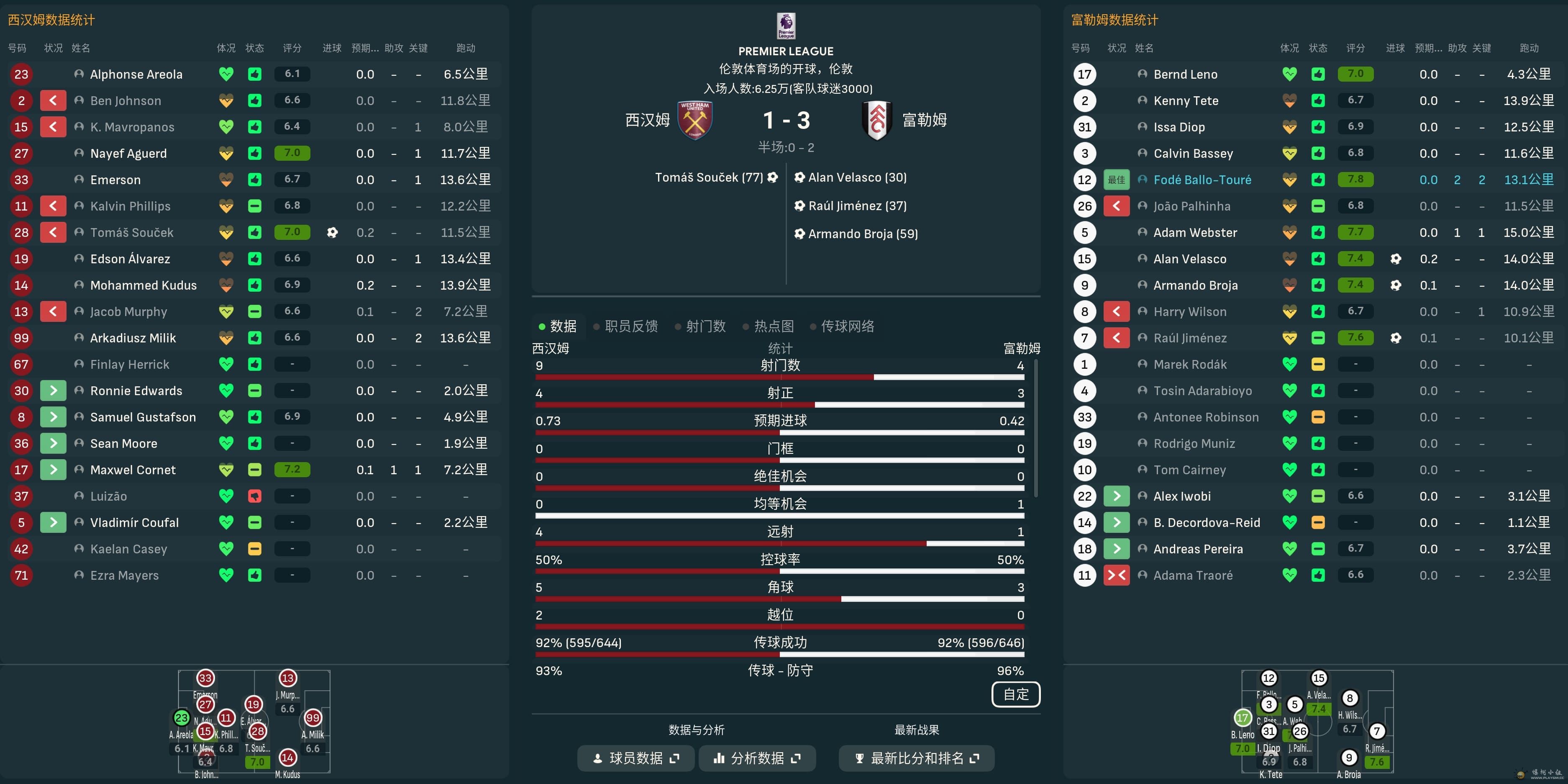
Task: Open Fodé Ballo-Touré player link
Action: (1202, 180)
